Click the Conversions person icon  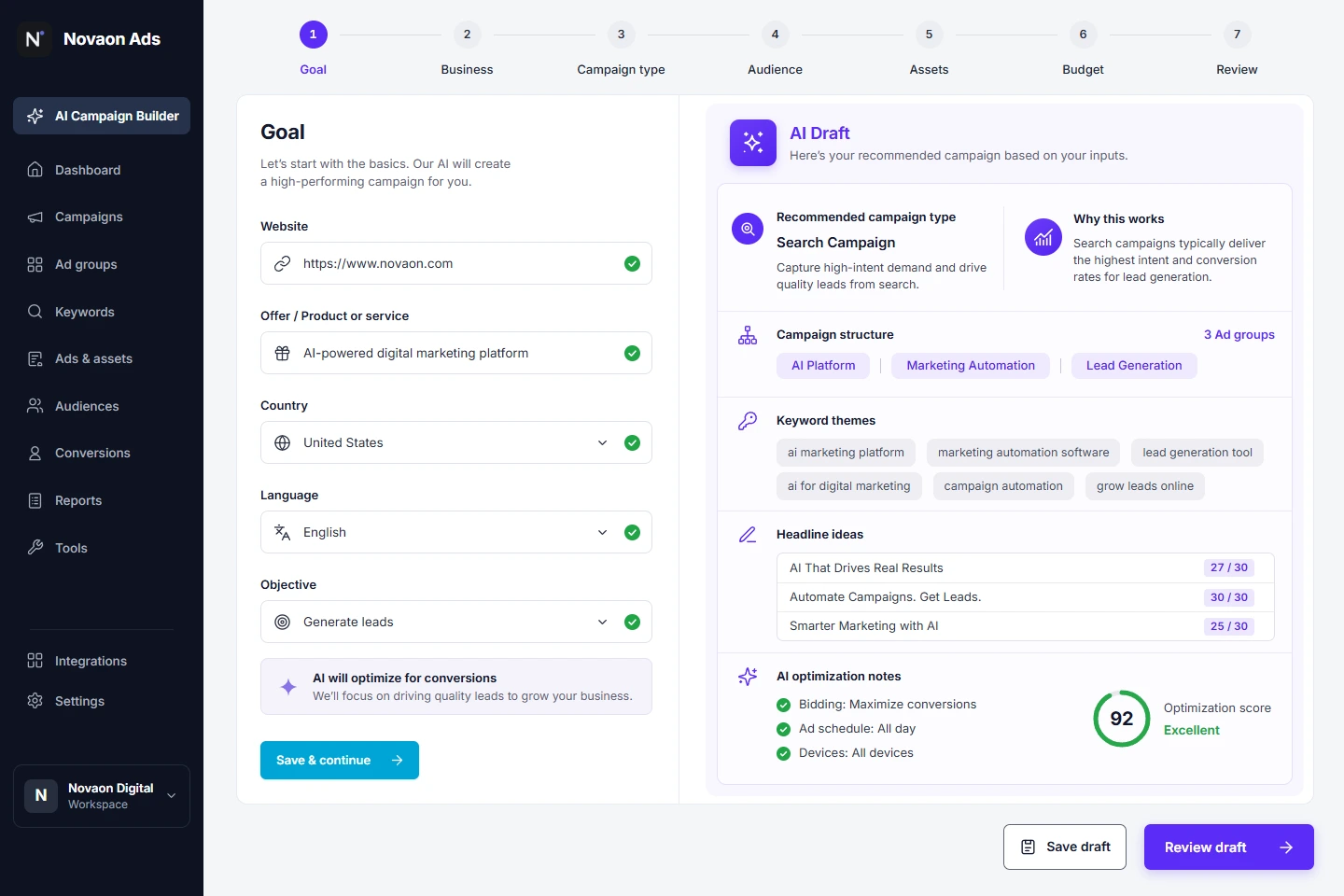coord(35,453)
